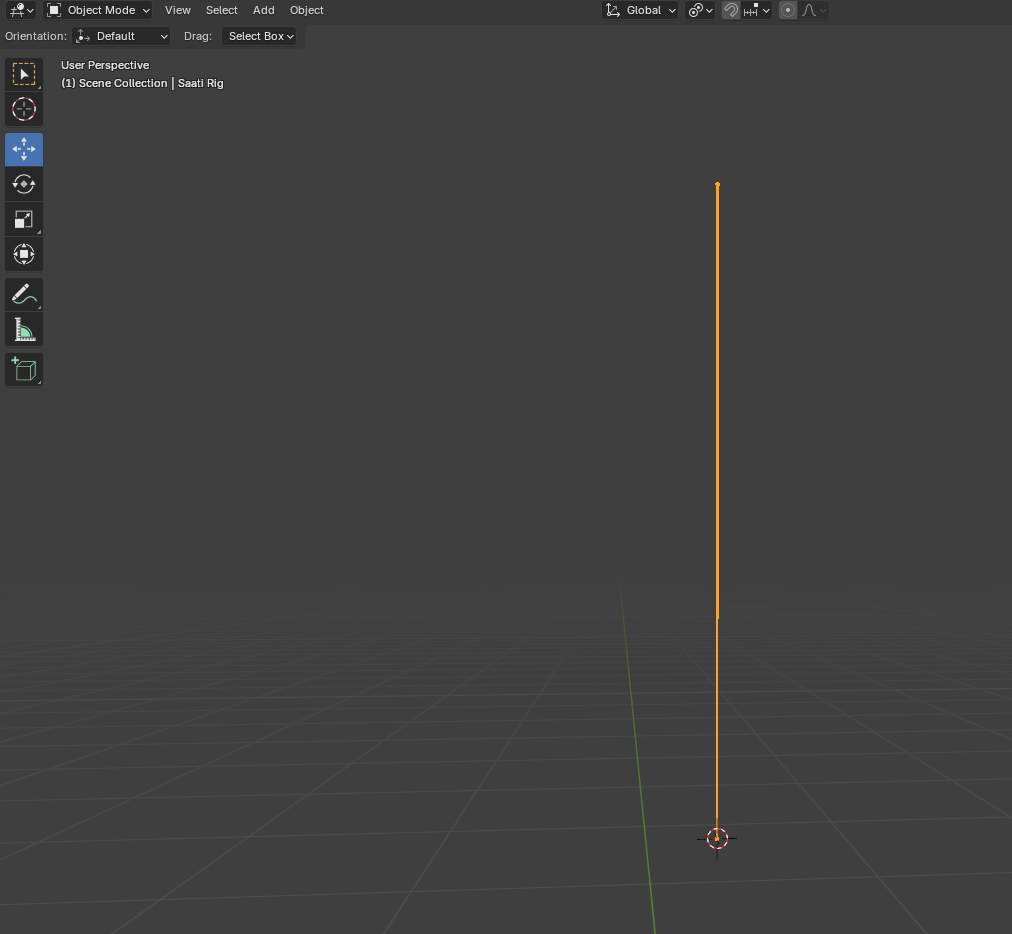Select the Rotate tool
Image resolution: width=1012 pixels, height=934 pixels.
pos(24,184)
